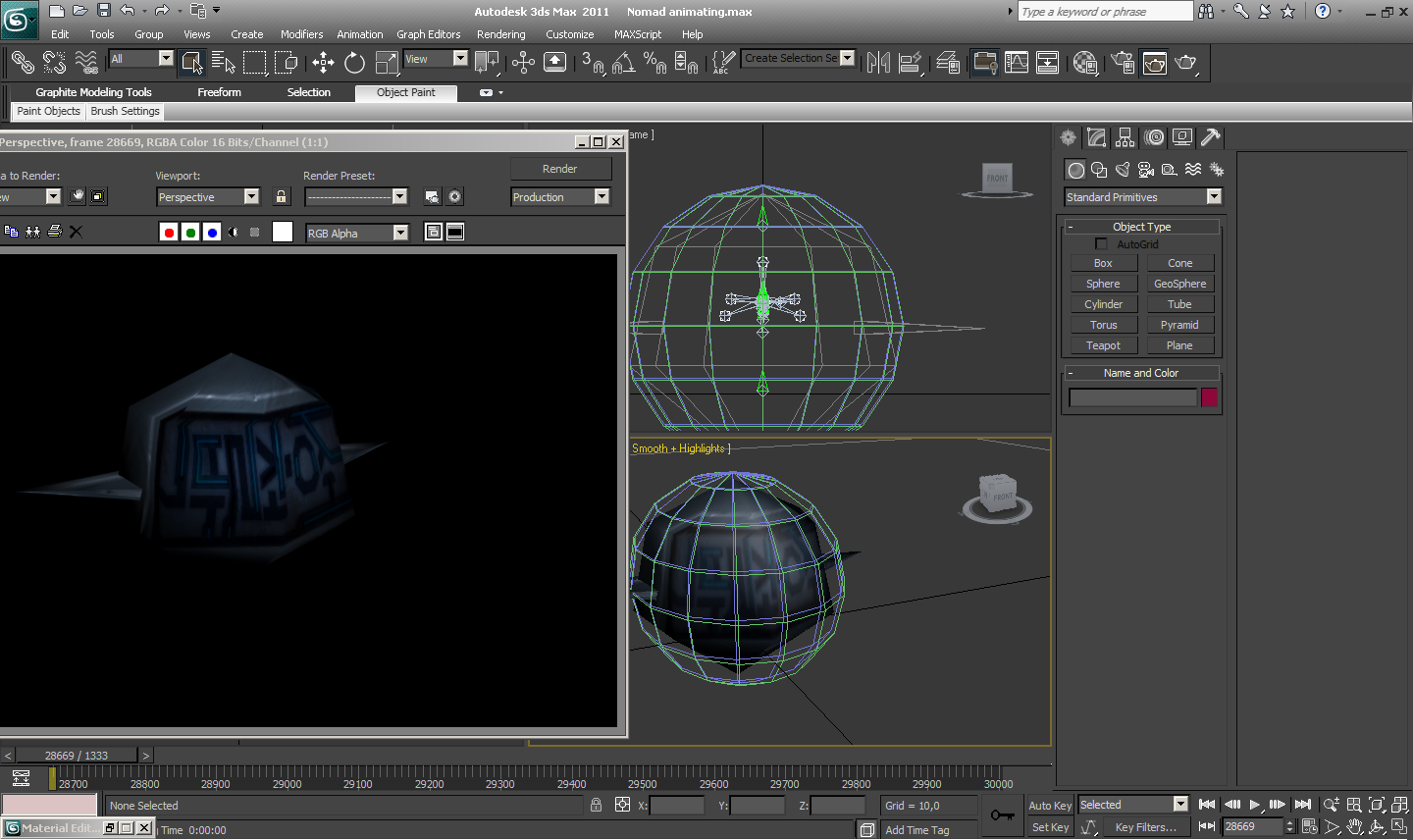Switch to Hierarchy command panel tab
Screen dimensions: 1413x840
(x=1125, y=137)
